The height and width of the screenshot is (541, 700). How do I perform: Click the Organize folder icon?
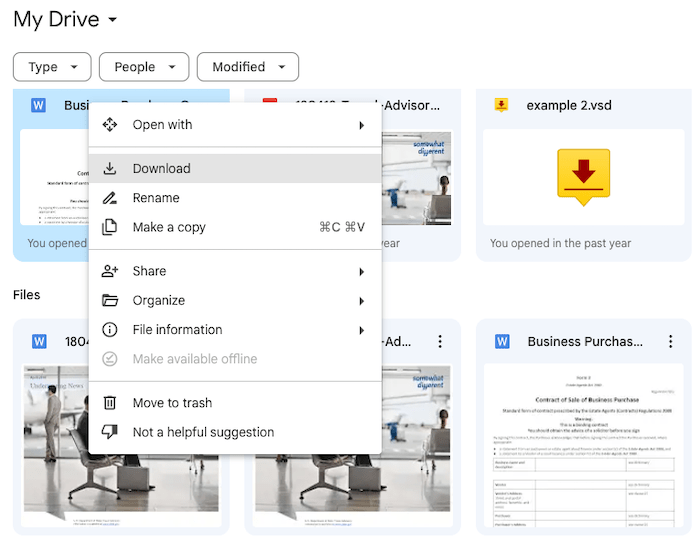point(110,300)
